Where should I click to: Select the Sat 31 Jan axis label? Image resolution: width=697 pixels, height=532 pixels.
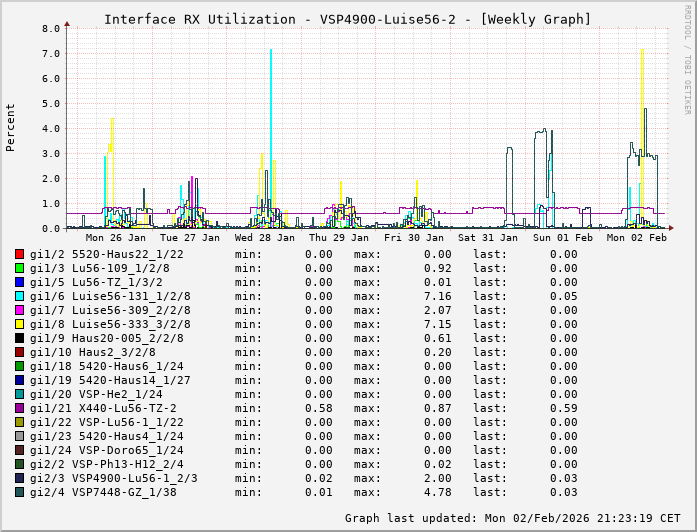[488, 238]
